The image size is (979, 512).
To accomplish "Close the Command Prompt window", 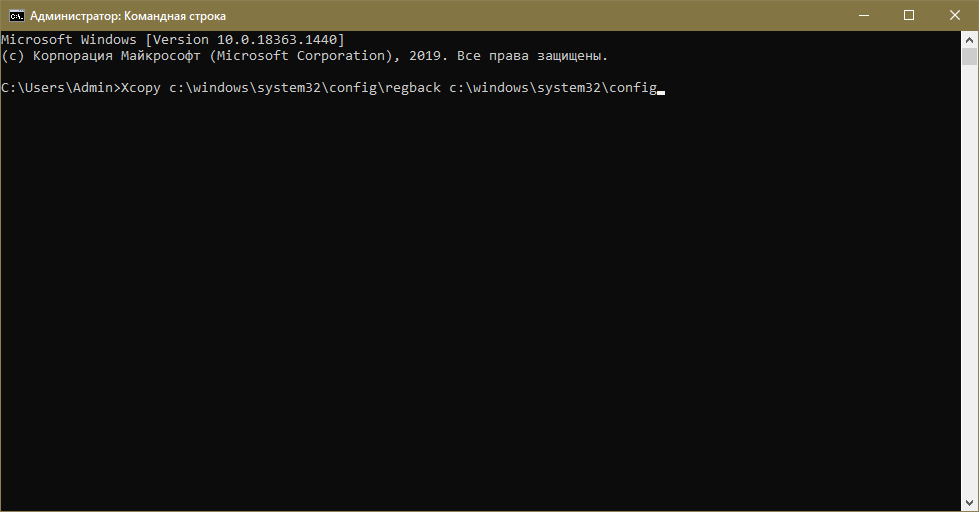I will [x=954, y=16].
